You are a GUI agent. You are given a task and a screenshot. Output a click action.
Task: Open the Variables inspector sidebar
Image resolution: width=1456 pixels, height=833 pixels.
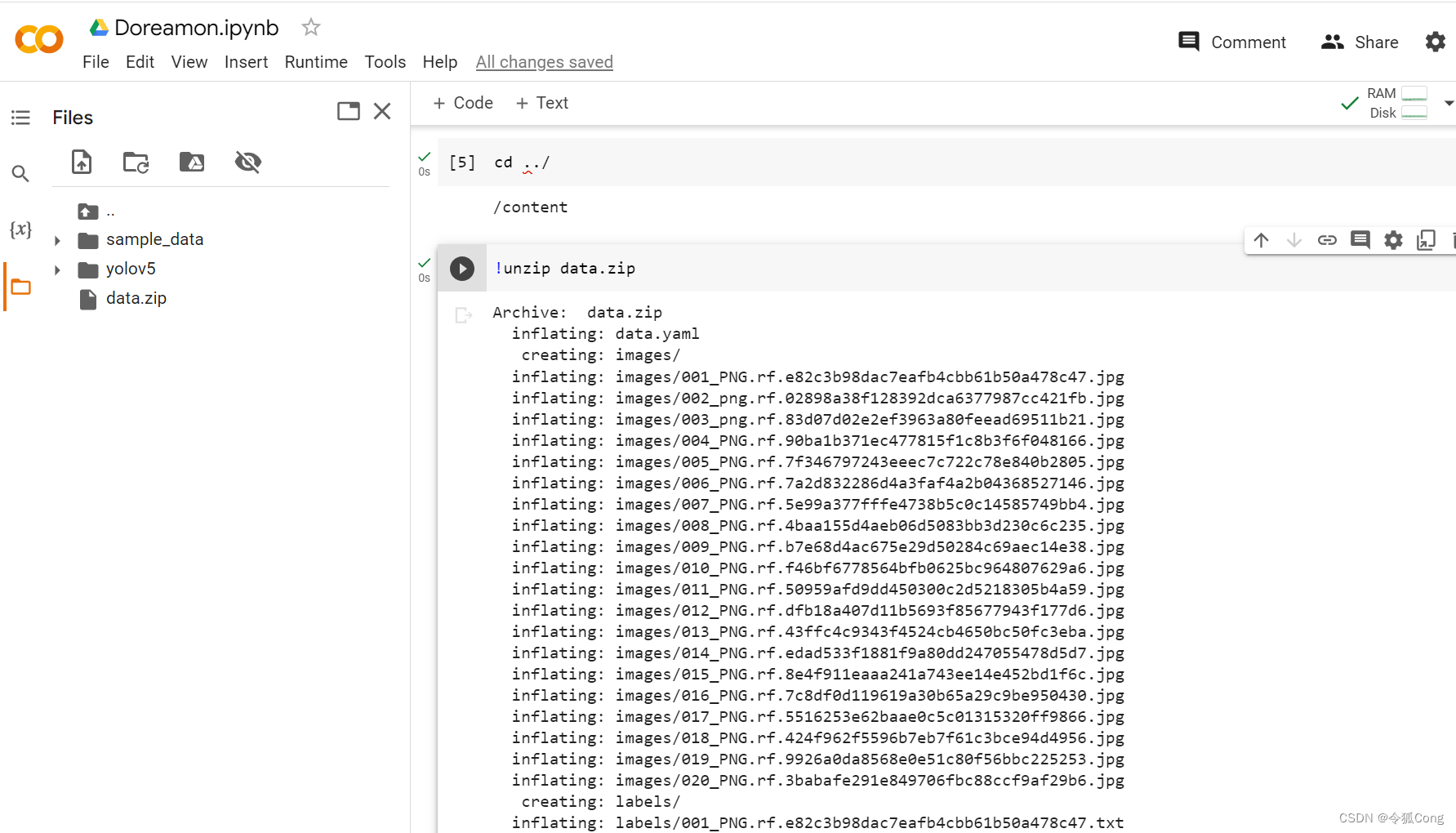point(20,229)
